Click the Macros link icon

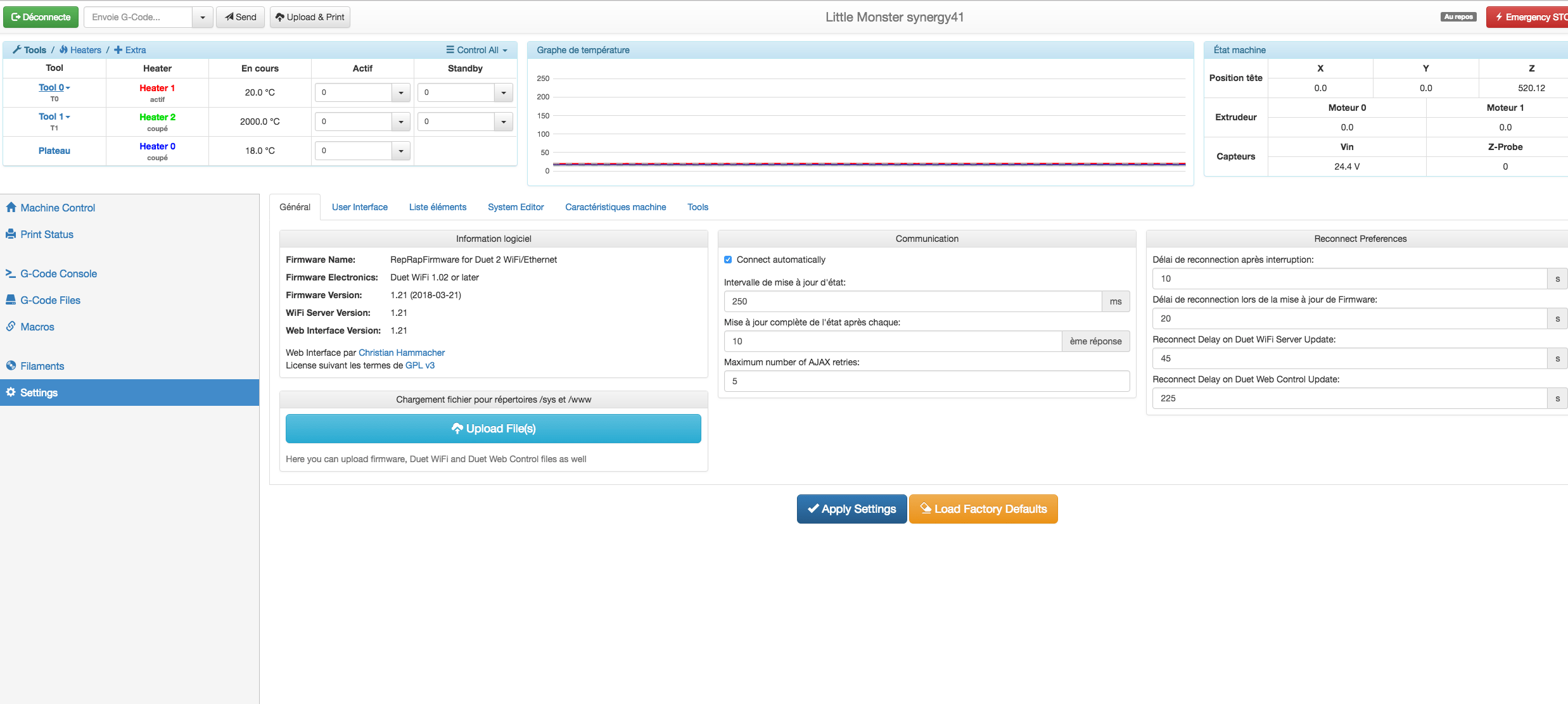[x=11, y=326]
